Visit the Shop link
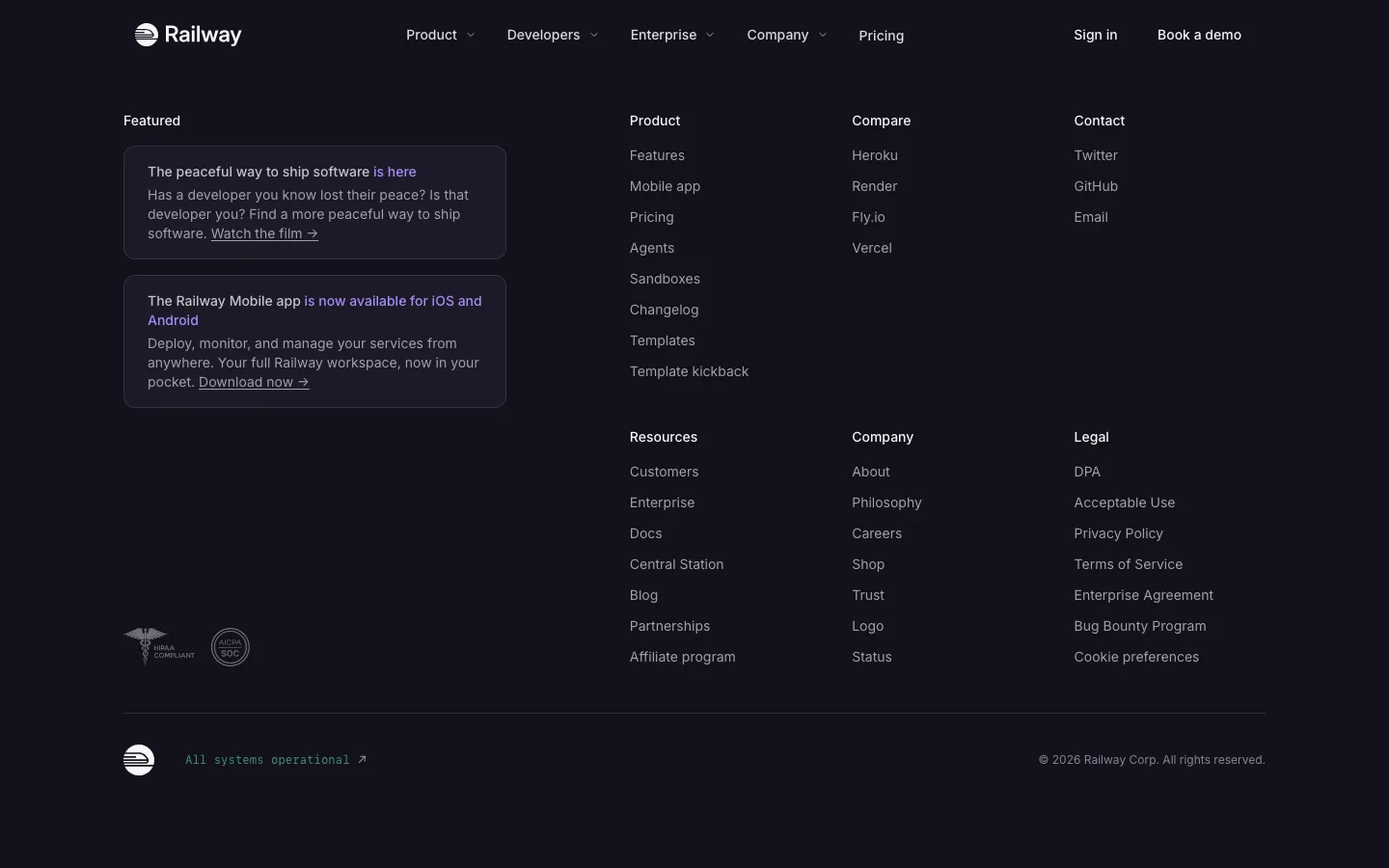Viewport: 1389px width, 868px height. point(868,564)
